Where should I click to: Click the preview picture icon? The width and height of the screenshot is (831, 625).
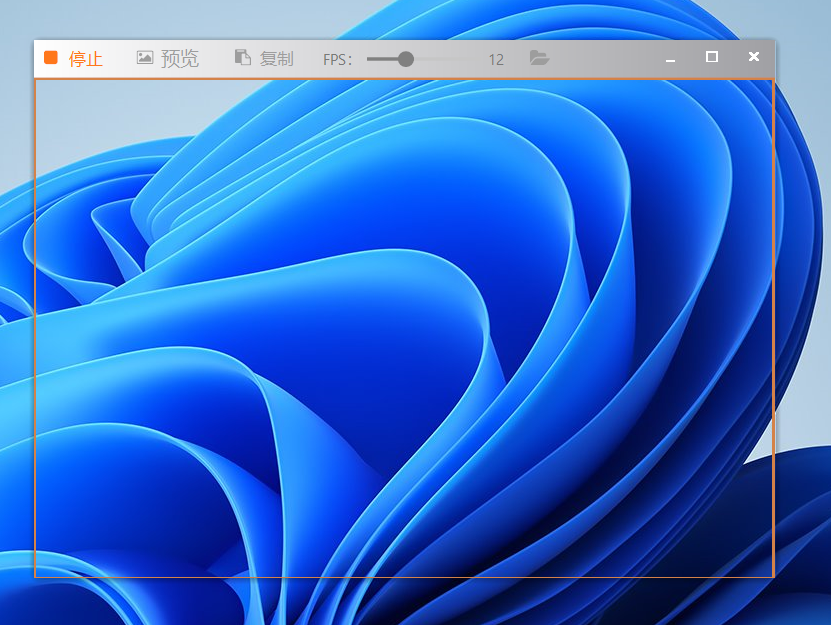tap(145, 58)
